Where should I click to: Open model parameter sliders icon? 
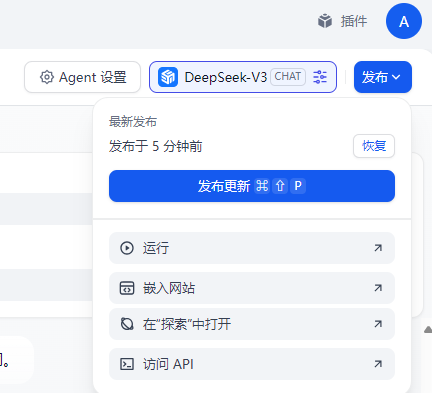tap(320, 77)
